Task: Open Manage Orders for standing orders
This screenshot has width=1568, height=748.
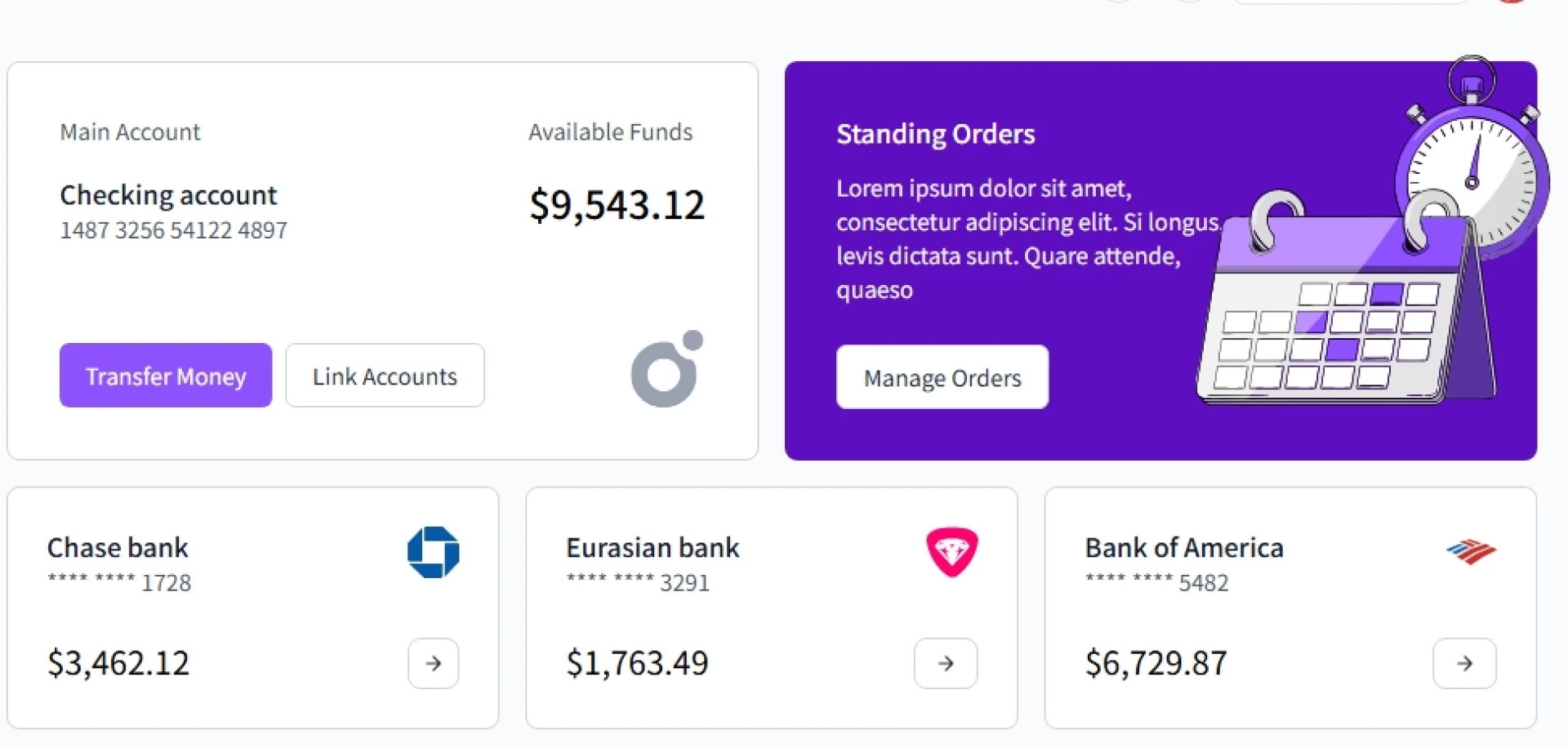Action: click(x=942, y=377)
